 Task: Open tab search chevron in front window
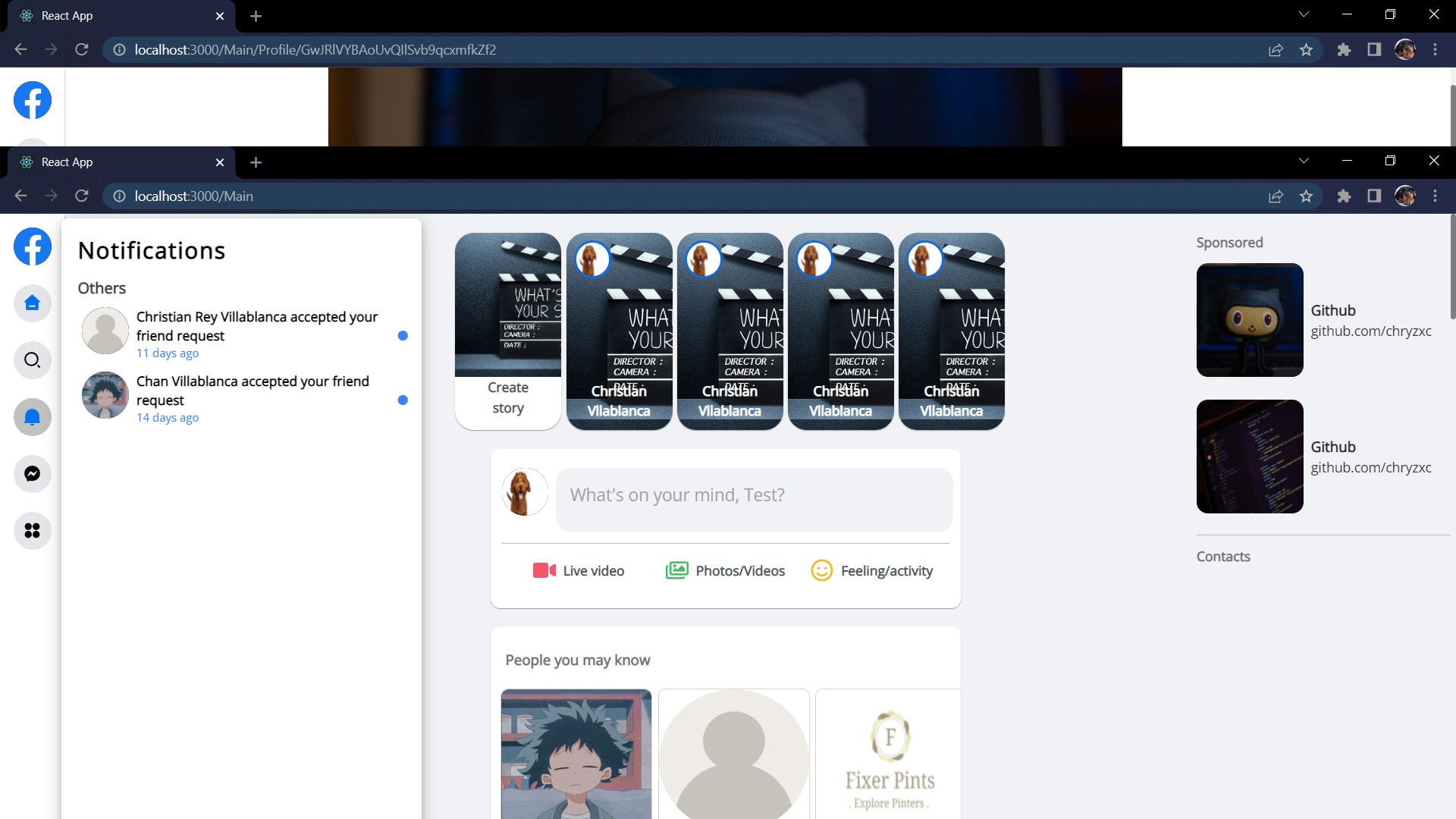(x=1304, y=161)
